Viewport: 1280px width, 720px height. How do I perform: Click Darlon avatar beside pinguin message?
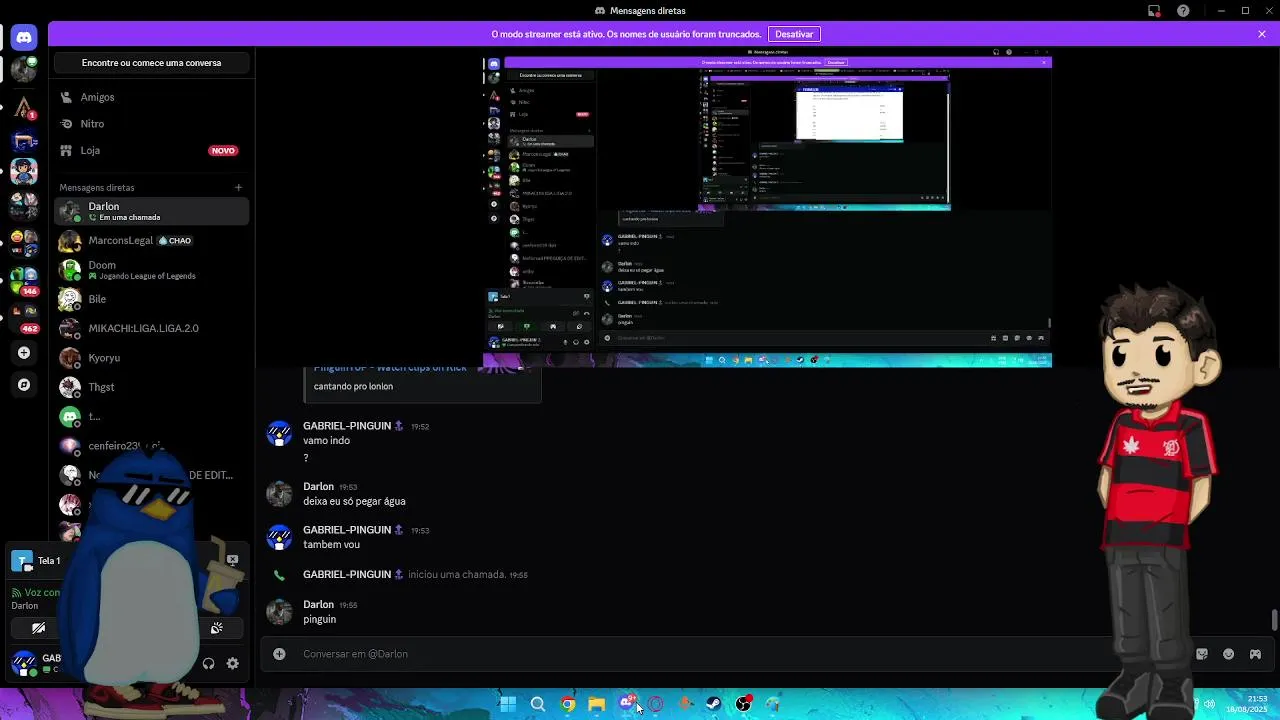[x=279, y=612]
